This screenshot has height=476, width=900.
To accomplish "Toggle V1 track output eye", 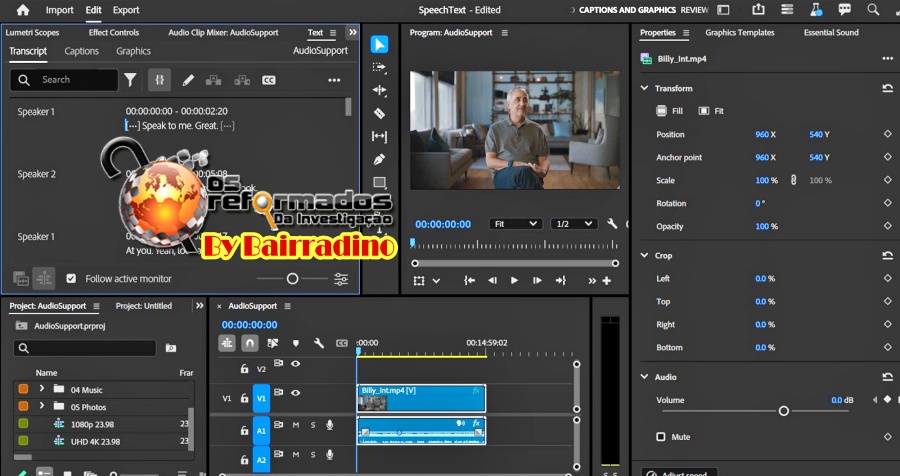I will tap(296, 393).
